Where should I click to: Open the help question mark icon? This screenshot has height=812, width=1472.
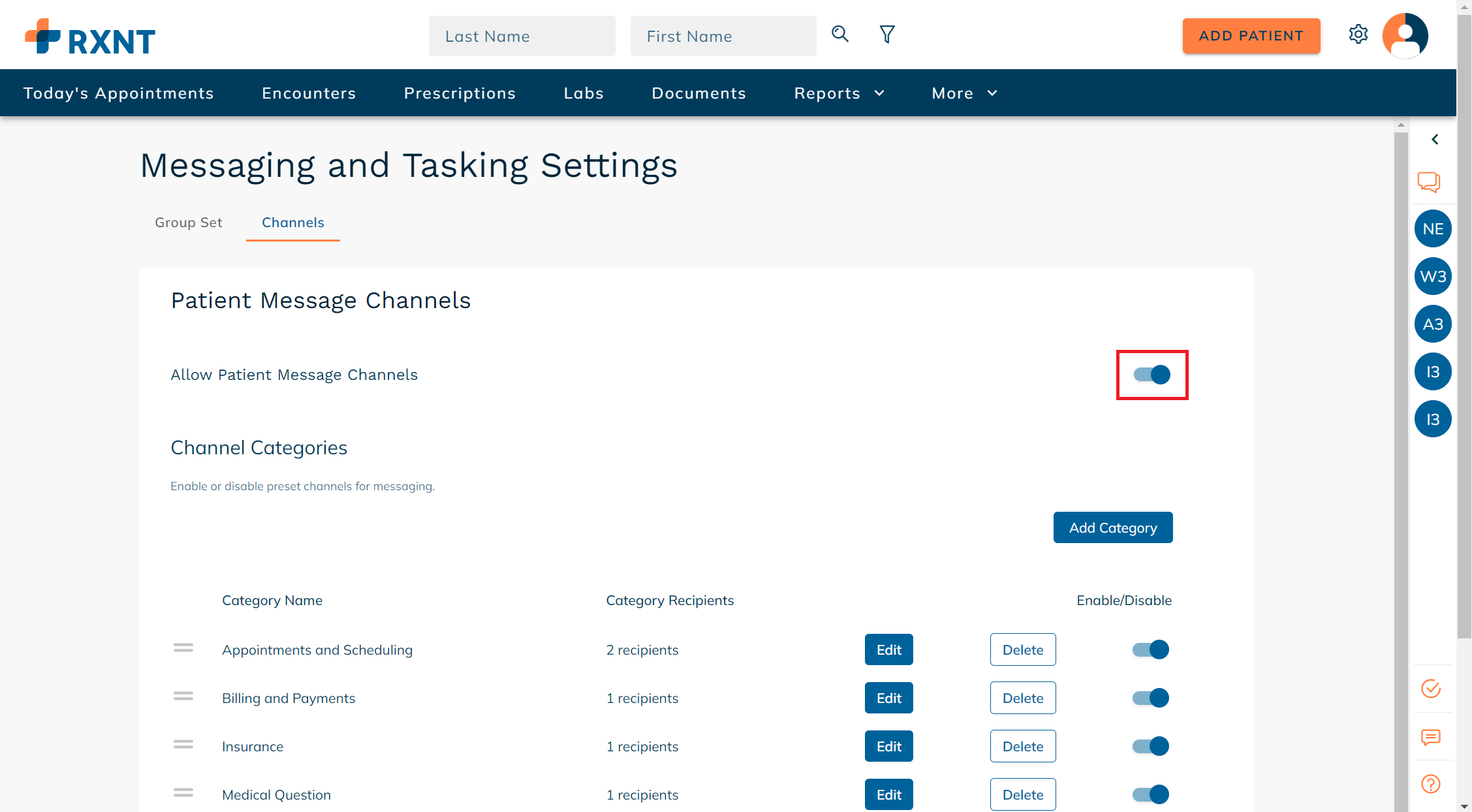1431,784
